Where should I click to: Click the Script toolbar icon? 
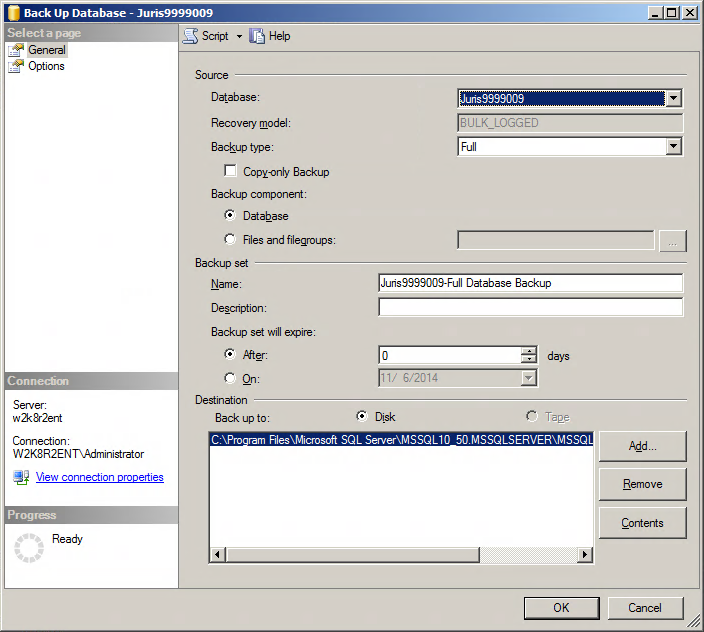[x=190, y=36]
